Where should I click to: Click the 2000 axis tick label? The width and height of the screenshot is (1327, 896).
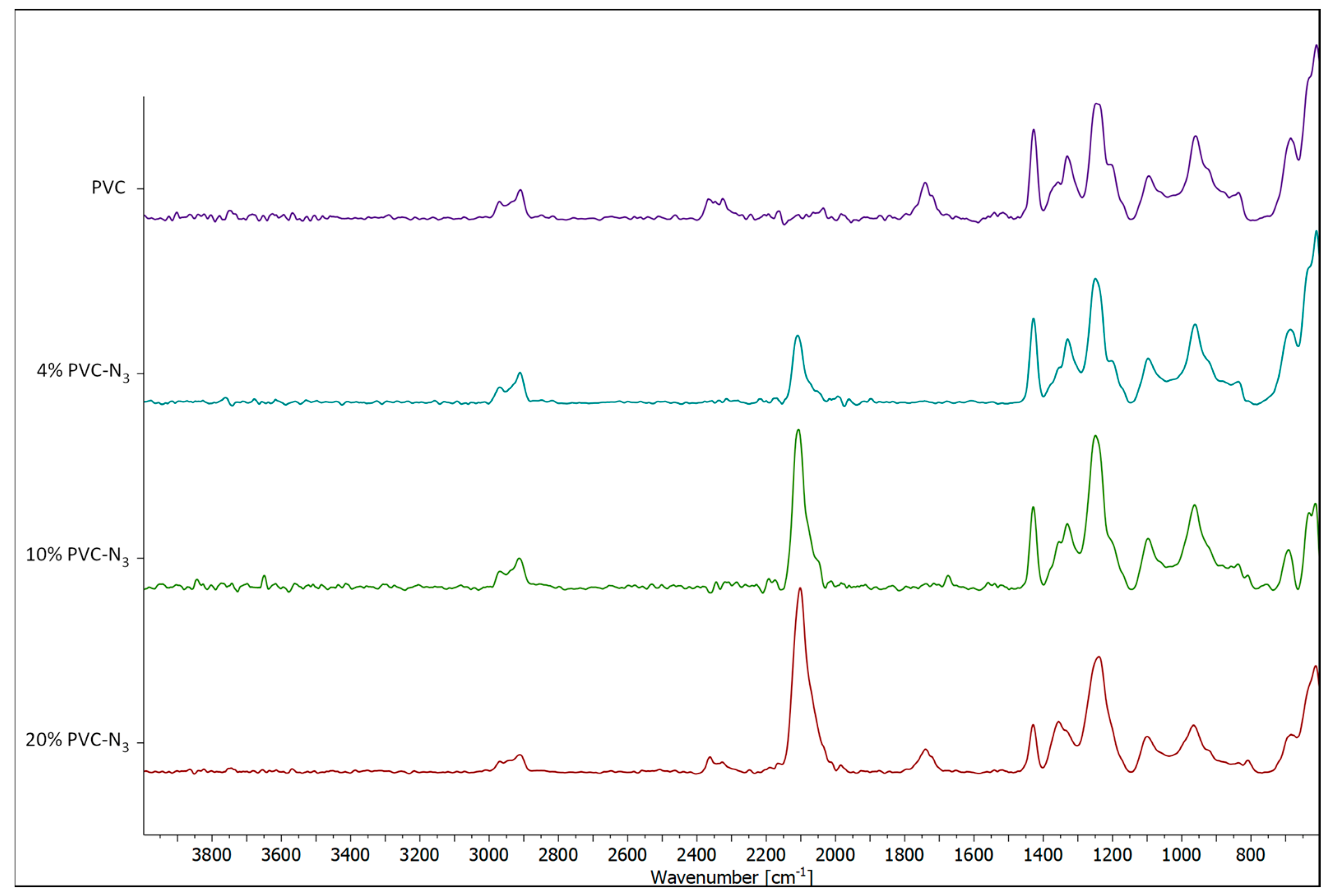tap(835, 855)
